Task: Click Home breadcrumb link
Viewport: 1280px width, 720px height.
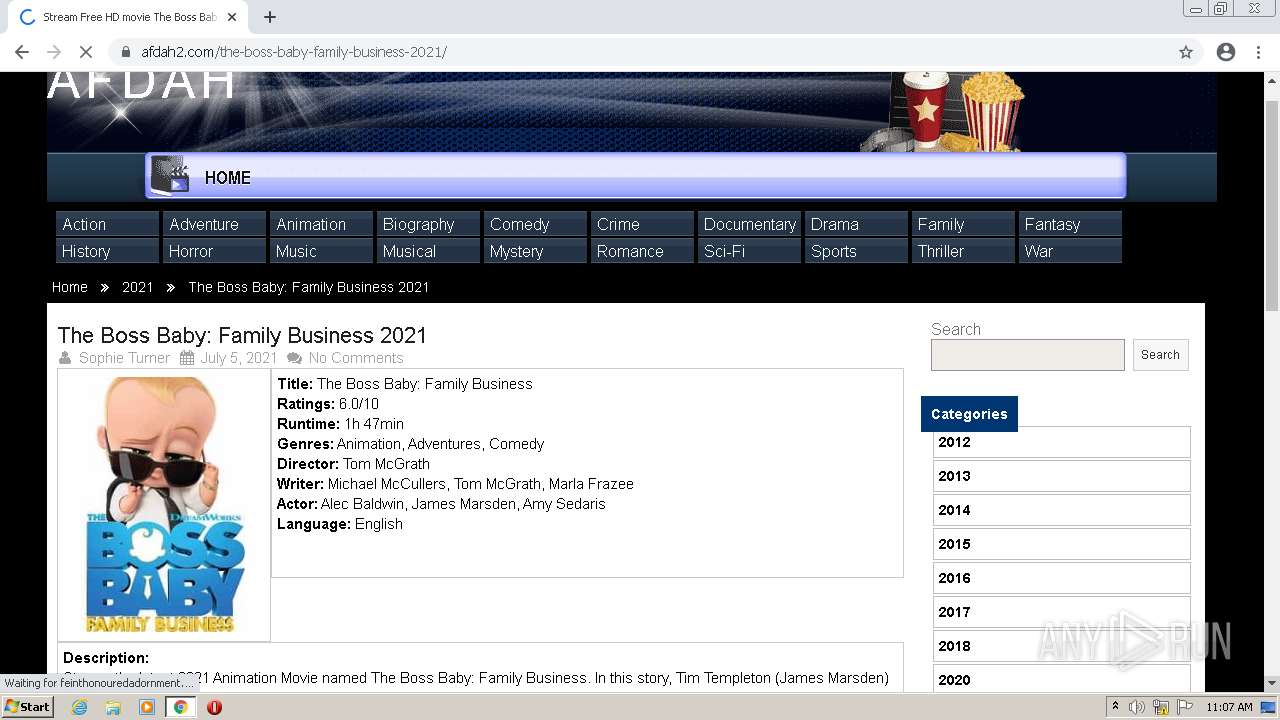Action: pos(70,287)
